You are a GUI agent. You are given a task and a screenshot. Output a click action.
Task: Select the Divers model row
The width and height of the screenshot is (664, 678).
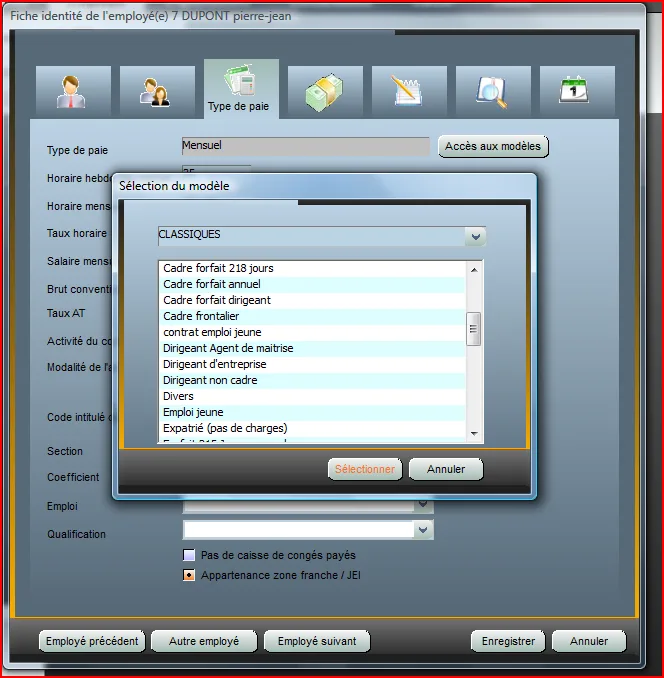pyautogui.click(x=312, y=397)
